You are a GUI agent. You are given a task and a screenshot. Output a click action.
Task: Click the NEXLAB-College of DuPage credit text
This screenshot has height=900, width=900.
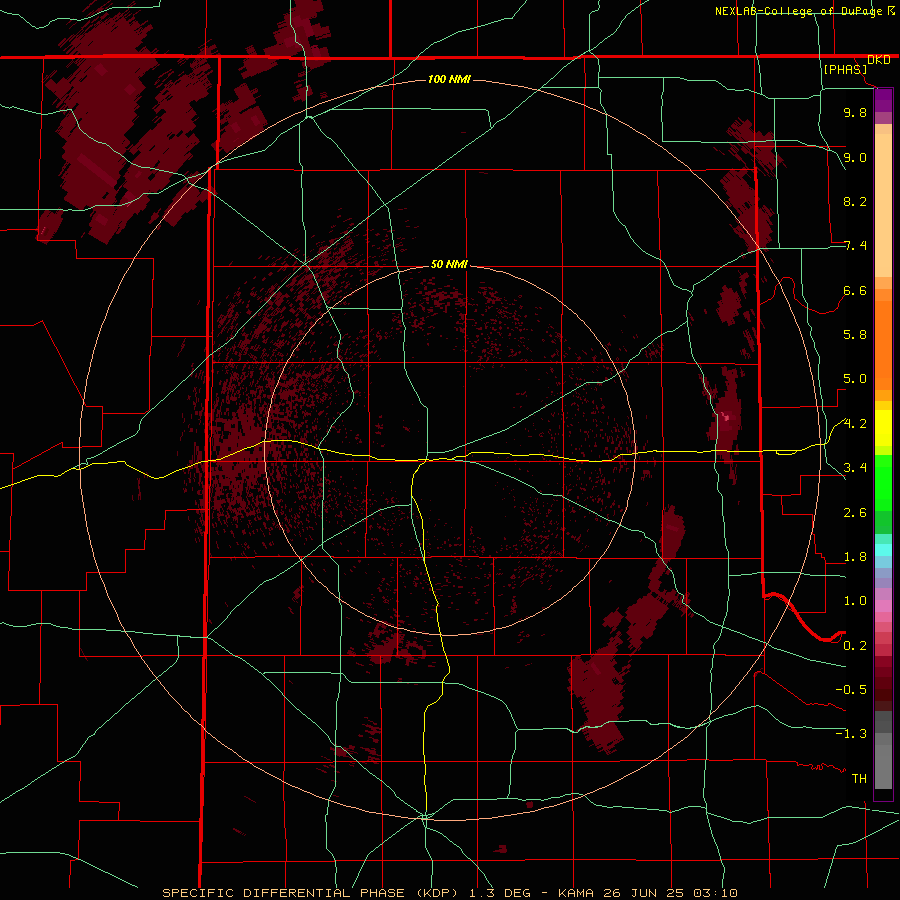[x=798, y=11]
